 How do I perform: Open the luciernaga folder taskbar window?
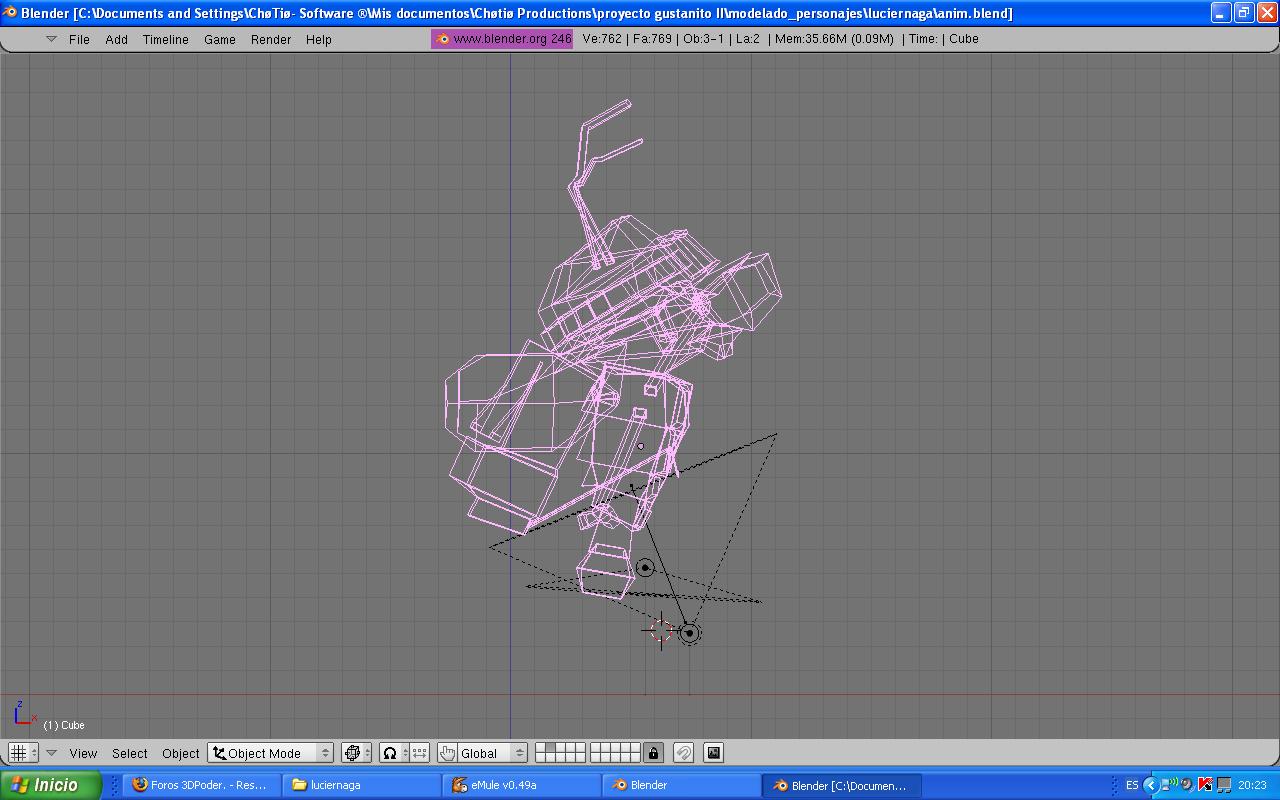[361, 785]
